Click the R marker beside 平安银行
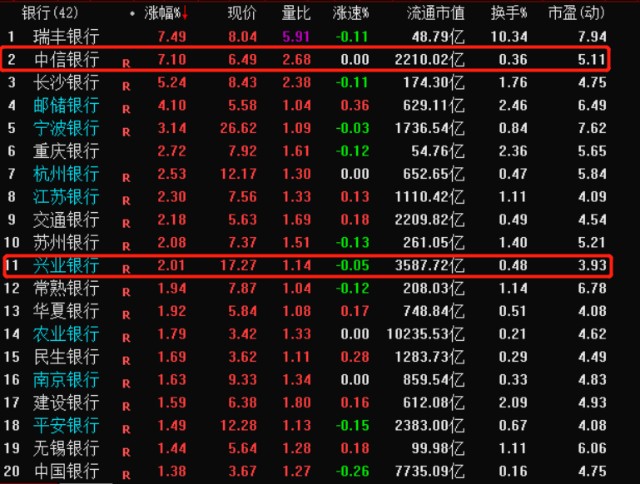 point(126,429)
